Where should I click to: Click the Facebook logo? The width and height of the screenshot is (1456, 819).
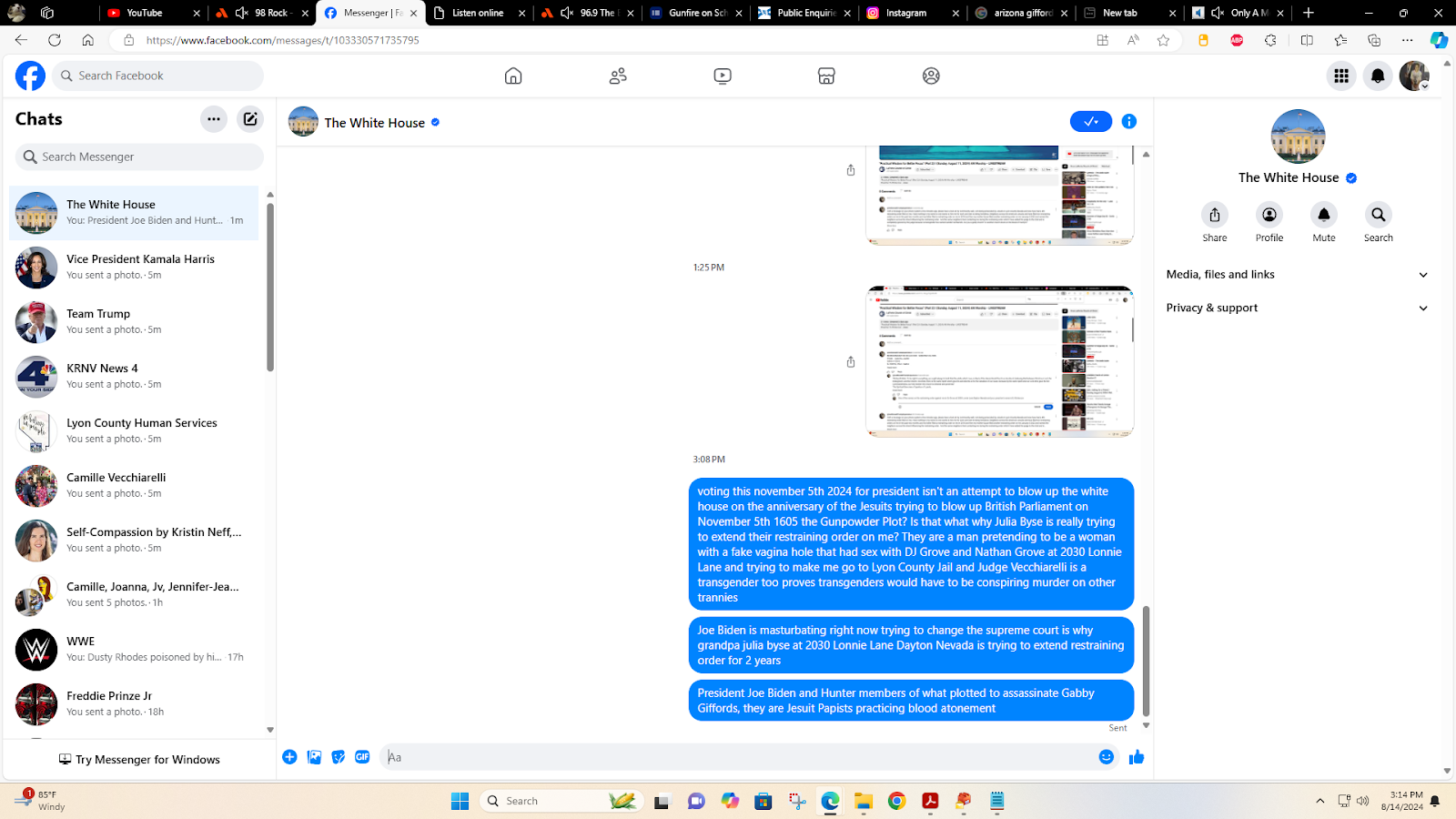(x=30, y=76)
